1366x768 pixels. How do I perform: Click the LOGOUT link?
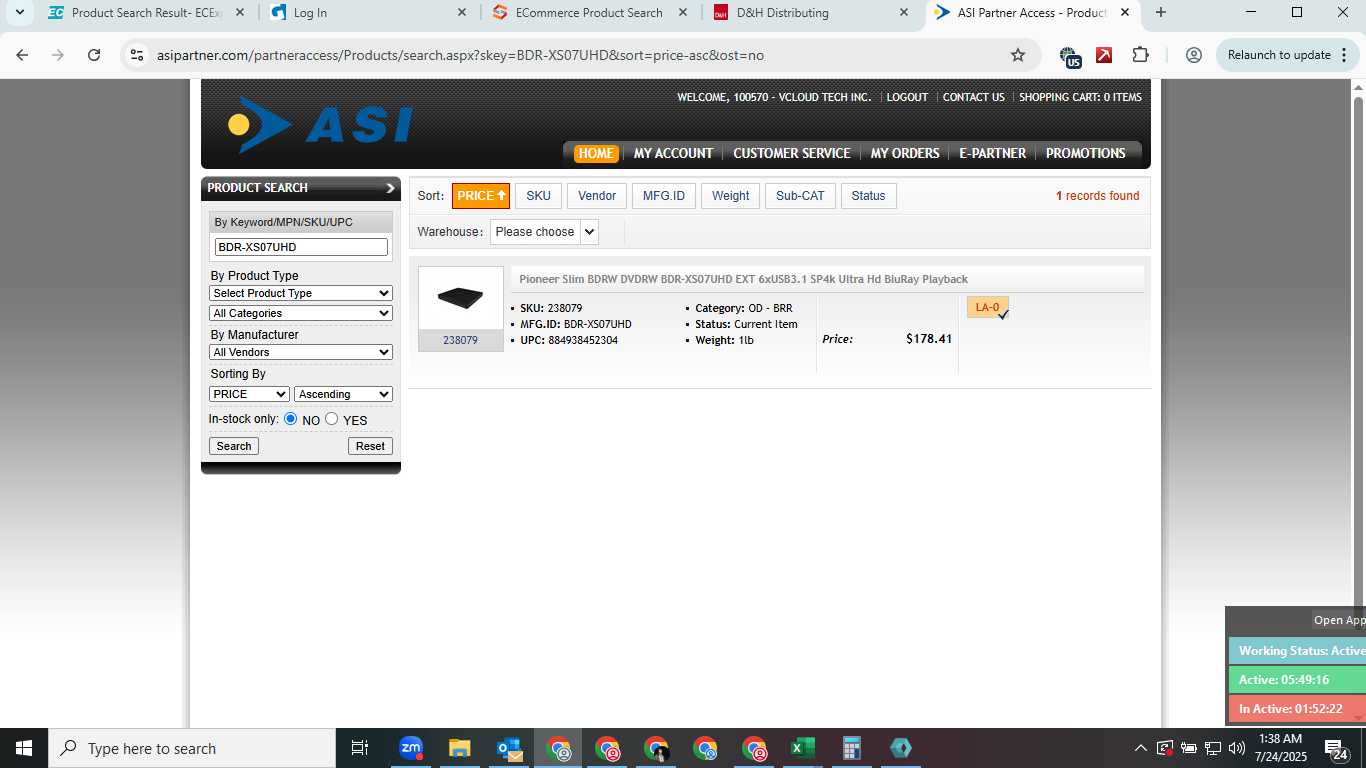pyautogui.click(x=907, y=97)
